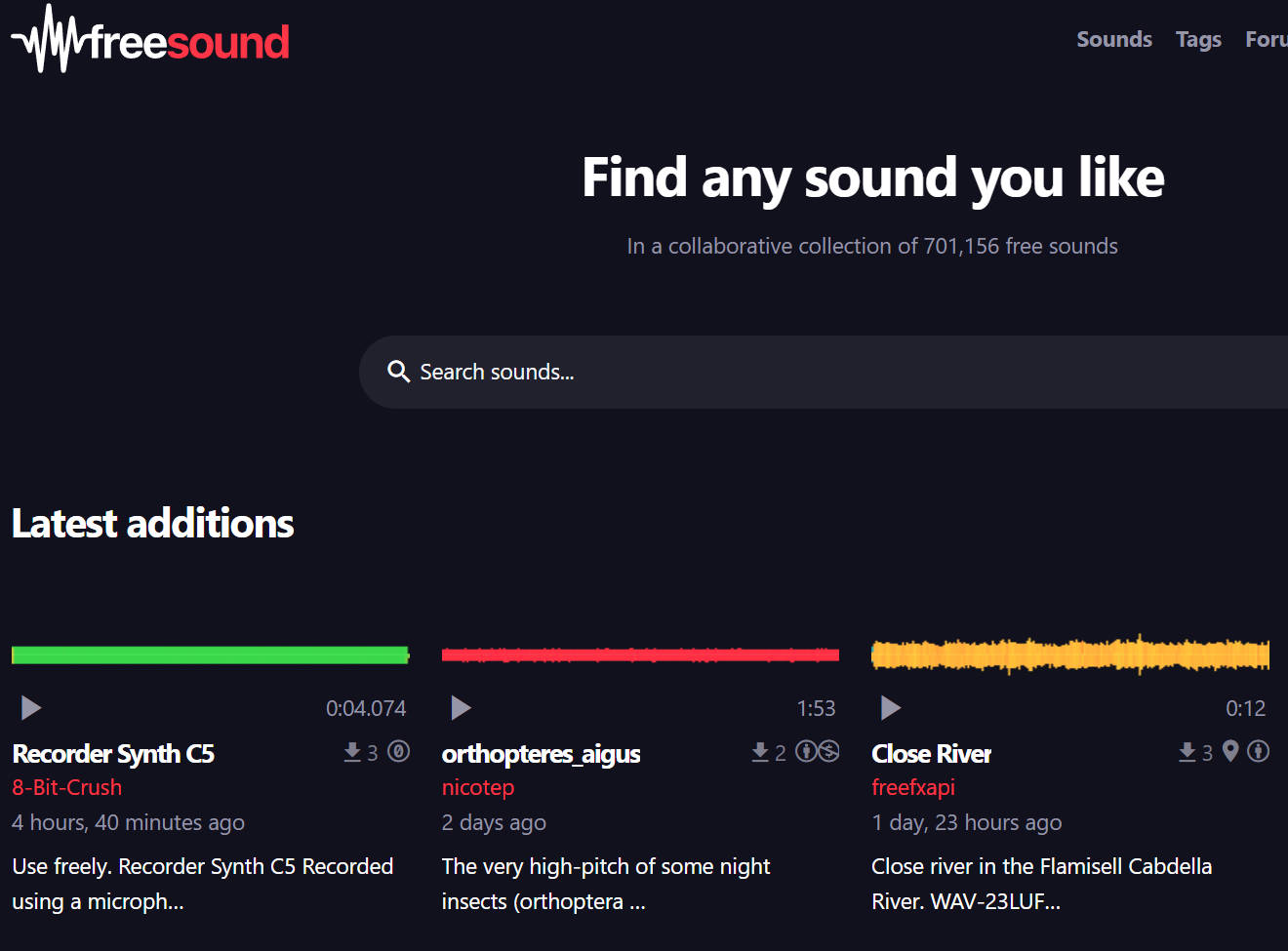Seek within the green Recorder Synth C5 waveform
This screenshot has height=951, width=1288.
coord(210,654)
